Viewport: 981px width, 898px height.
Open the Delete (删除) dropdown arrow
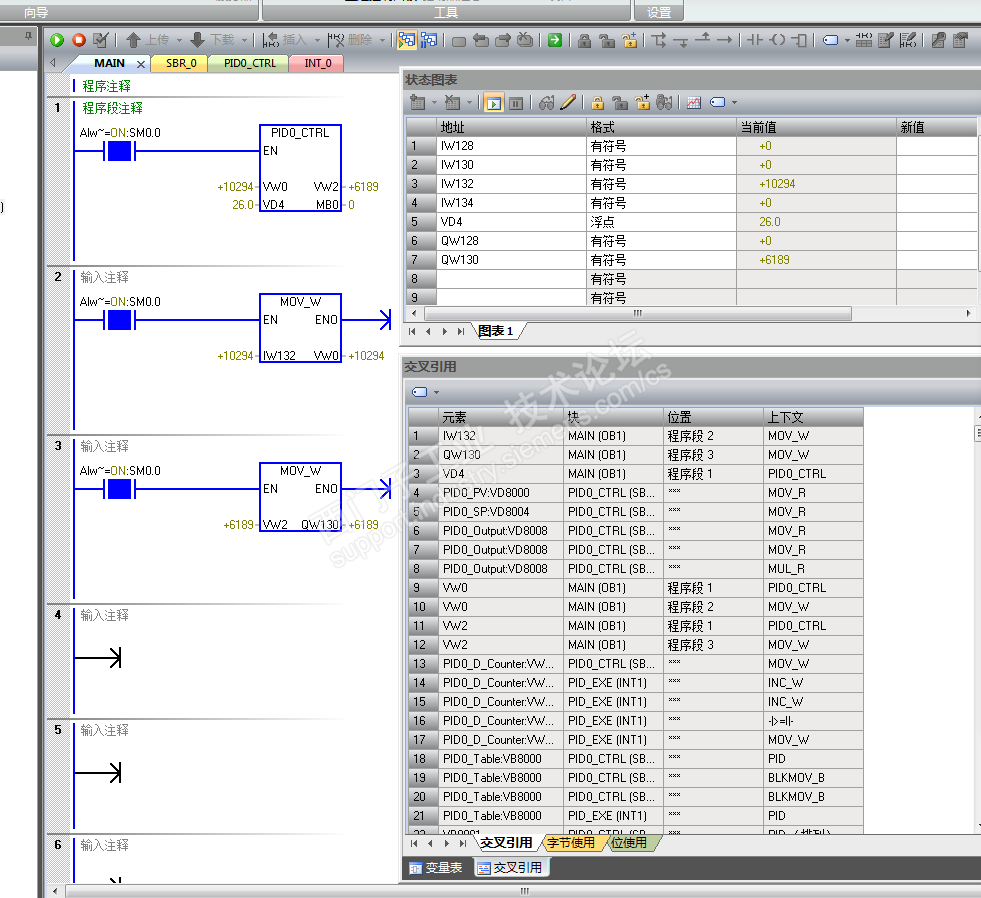384,40
